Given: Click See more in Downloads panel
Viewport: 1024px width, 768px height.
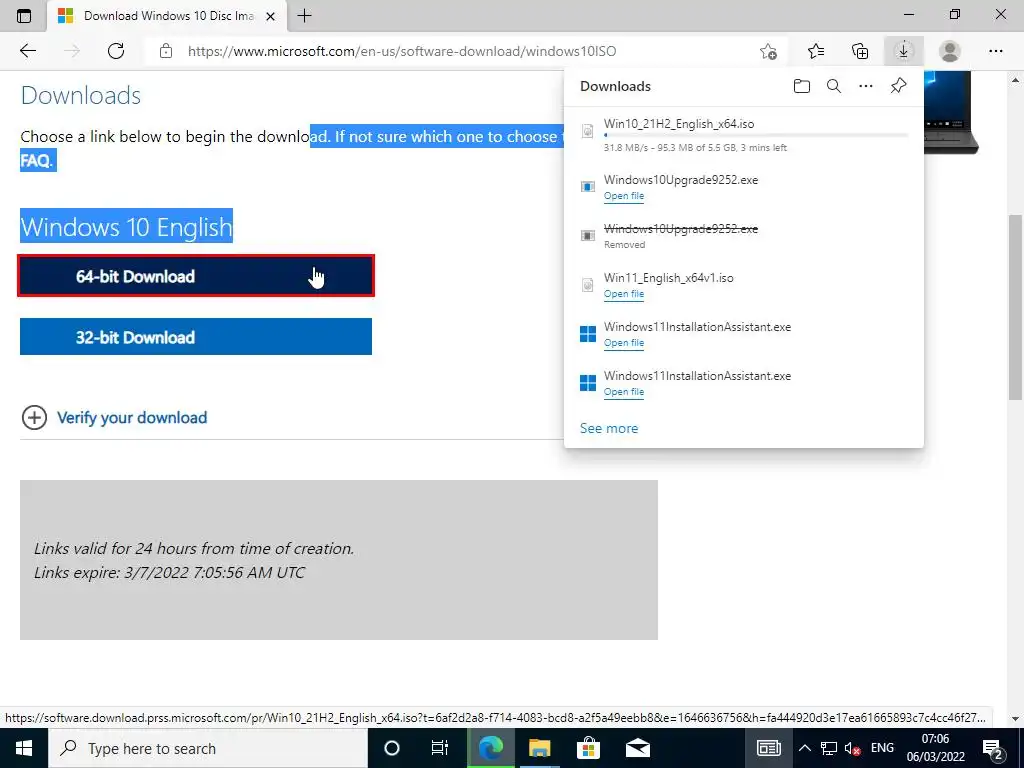Looking at the screenshot, I should (x=609, y=428).
